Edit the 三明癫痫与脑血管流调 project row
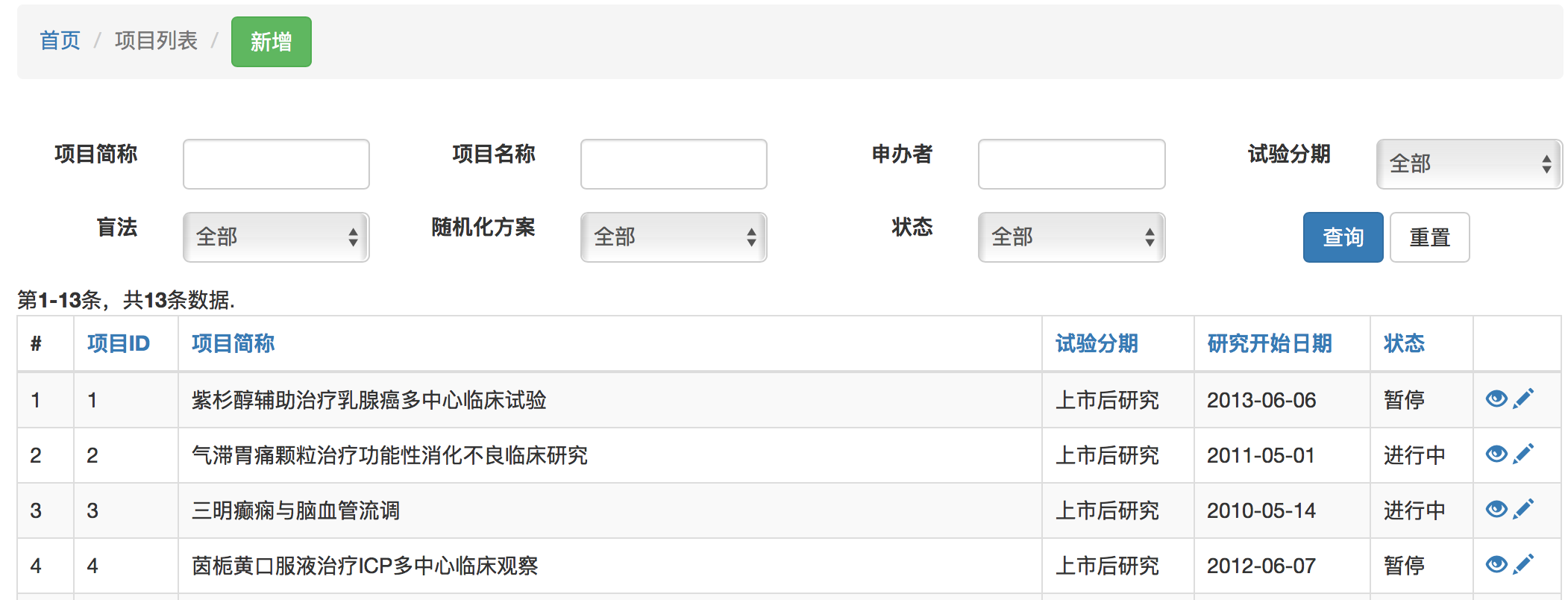This screenshot has width=1568, height=600. (x=1523, y=509)
